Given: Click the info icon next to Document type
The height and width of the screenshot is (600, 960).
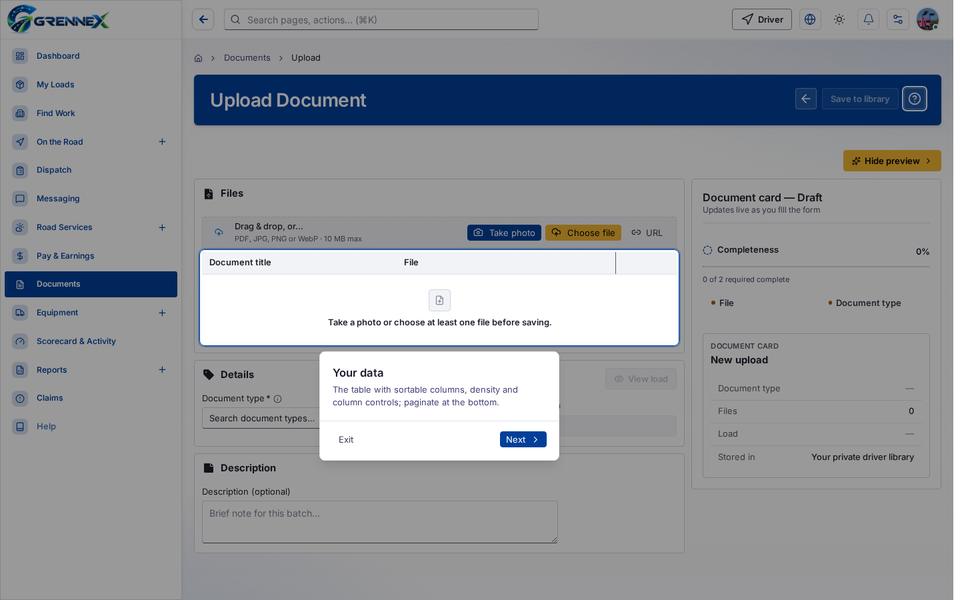Looking at the screenshot, I should tap(278, 399).
